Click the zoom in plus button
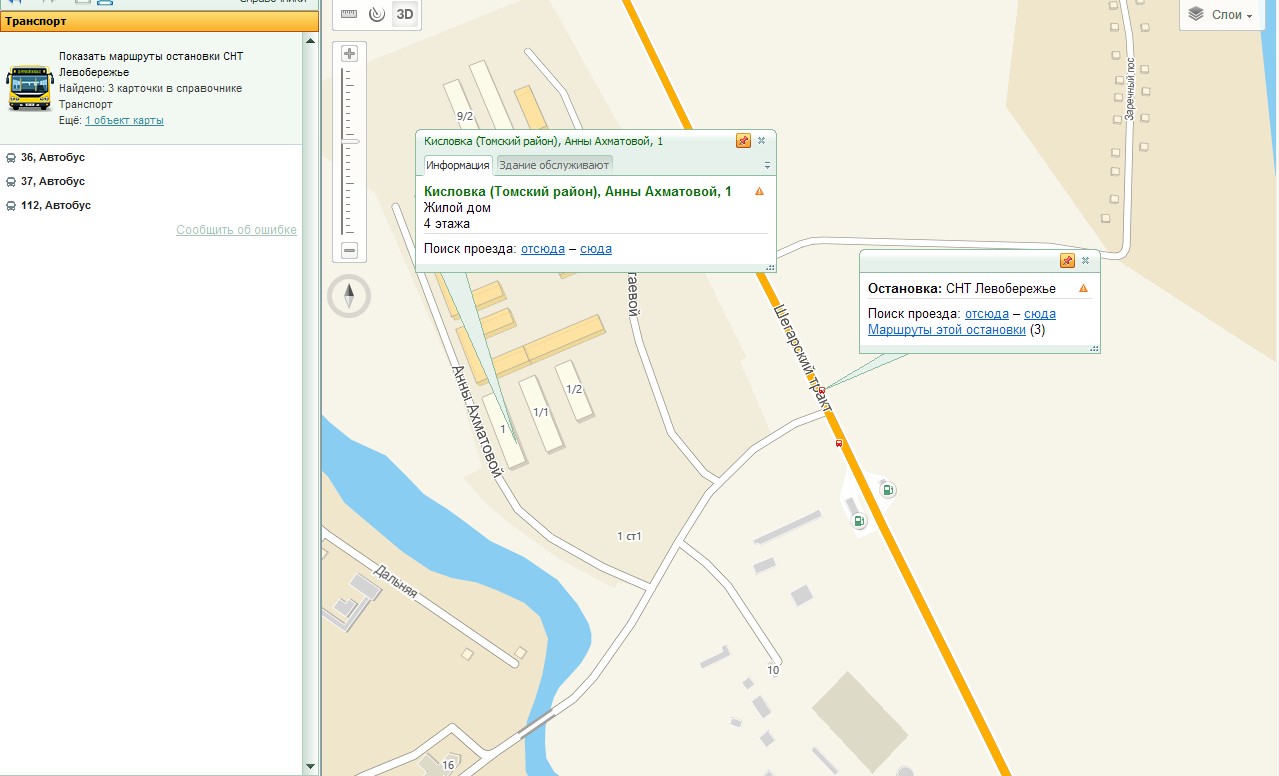Image resolution: width=1279 pixels, height=776 pixels. click(349, 54)
